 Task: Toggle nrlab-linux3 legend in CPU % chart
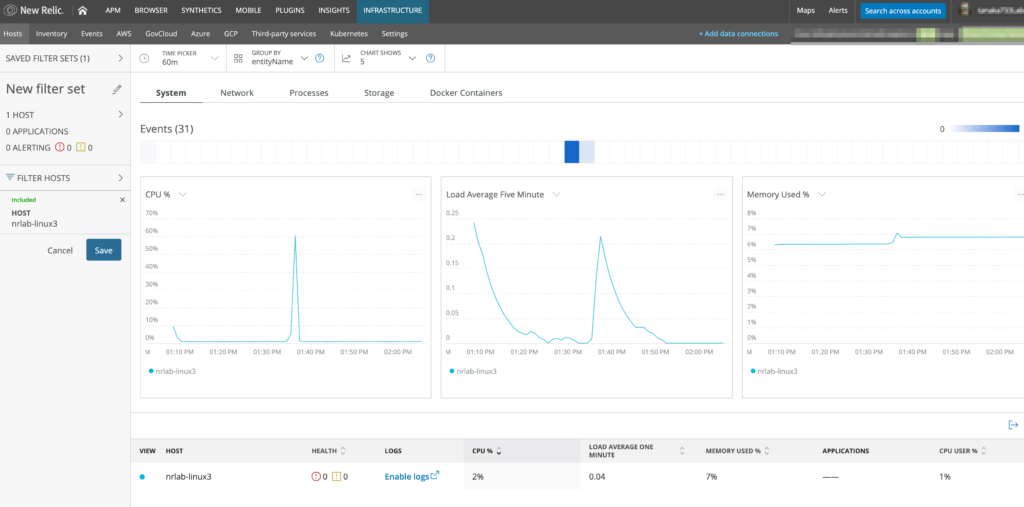[172, 371]
